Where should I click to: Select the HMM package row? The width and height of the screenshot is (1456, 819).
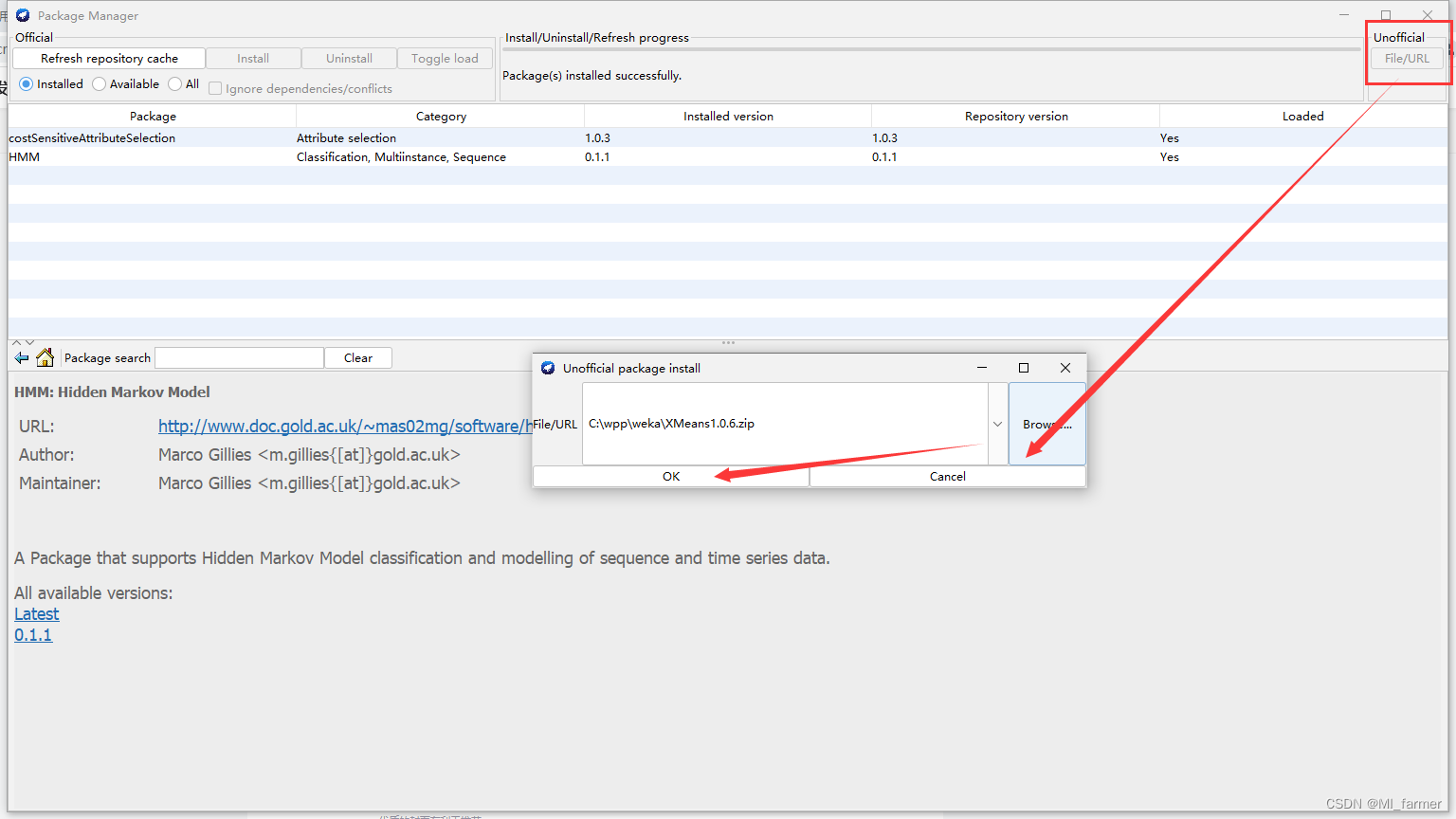pyautogui.click(x=728, y=156)
